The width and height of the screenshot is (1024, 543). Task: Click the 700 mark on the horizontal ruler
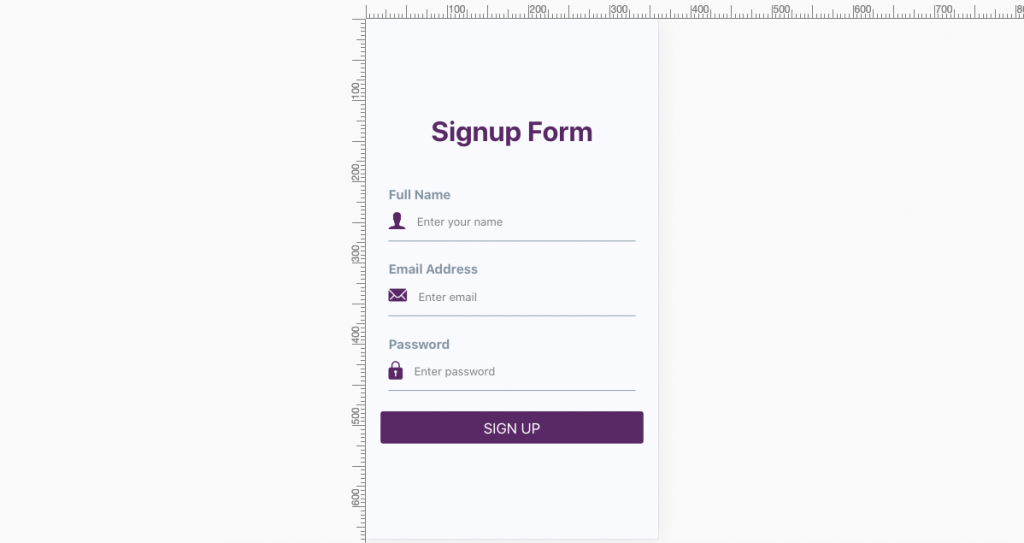[x=935, y=12]
